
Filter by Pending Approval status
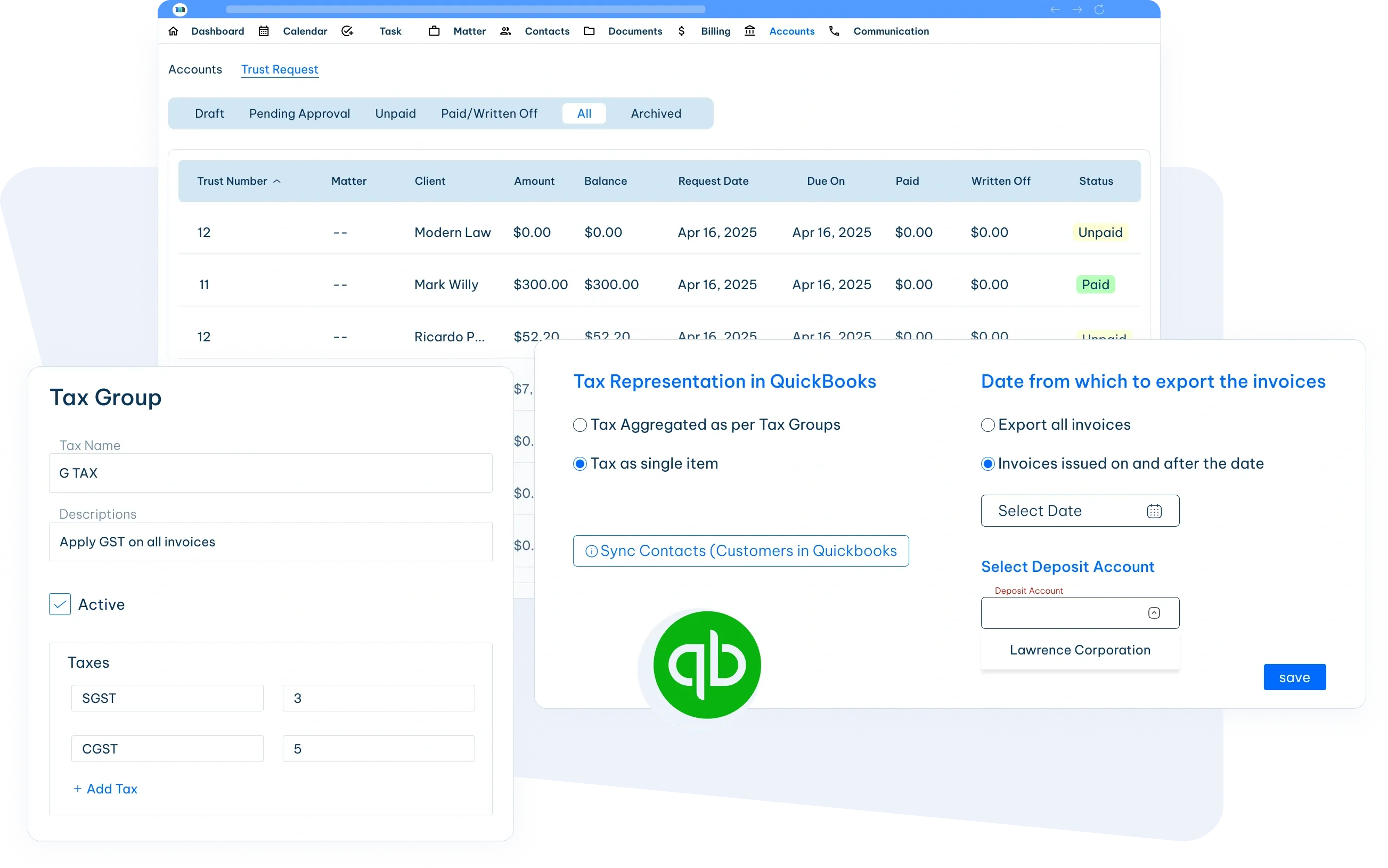click(x=300, y=113)
